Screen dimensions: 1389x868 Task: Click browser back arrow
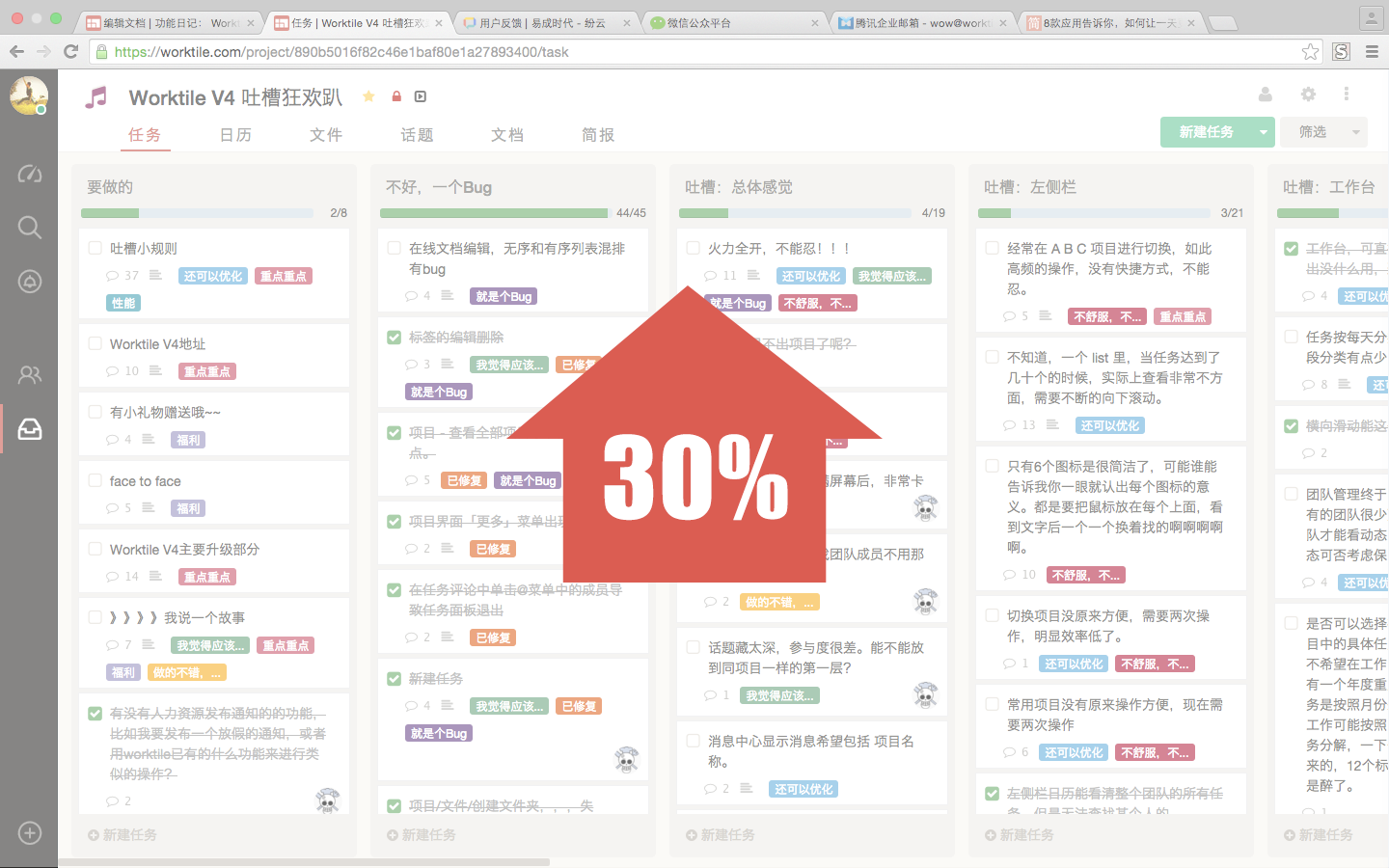(x=16, y=52)
